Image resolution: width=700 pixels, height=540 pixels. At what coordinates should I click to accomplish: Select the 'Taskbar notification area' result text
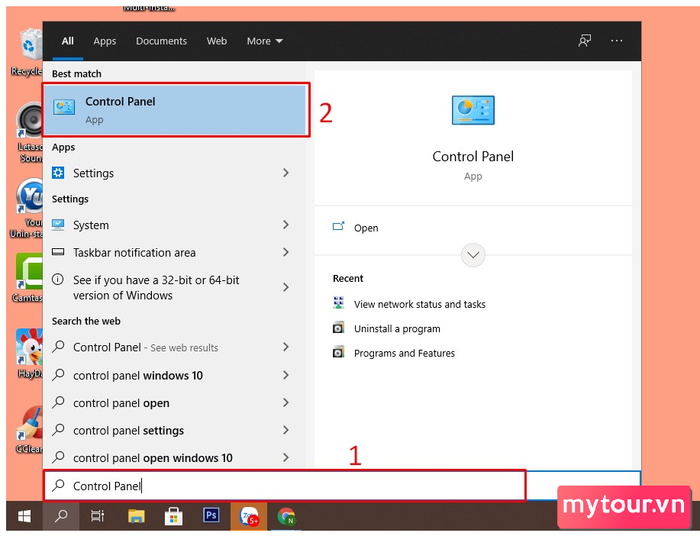tap(134, 253)
